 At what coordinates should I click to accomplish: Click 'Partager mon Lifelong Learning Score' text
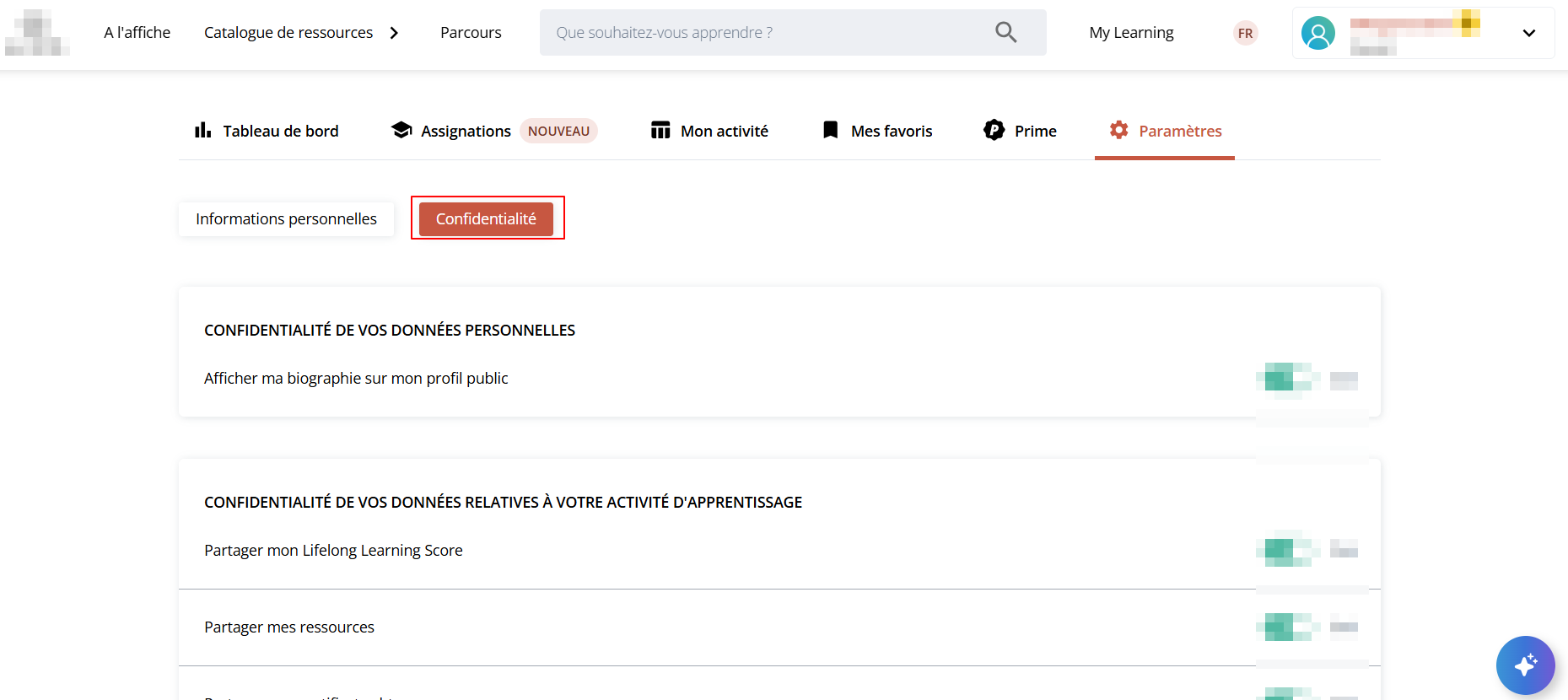333,551
